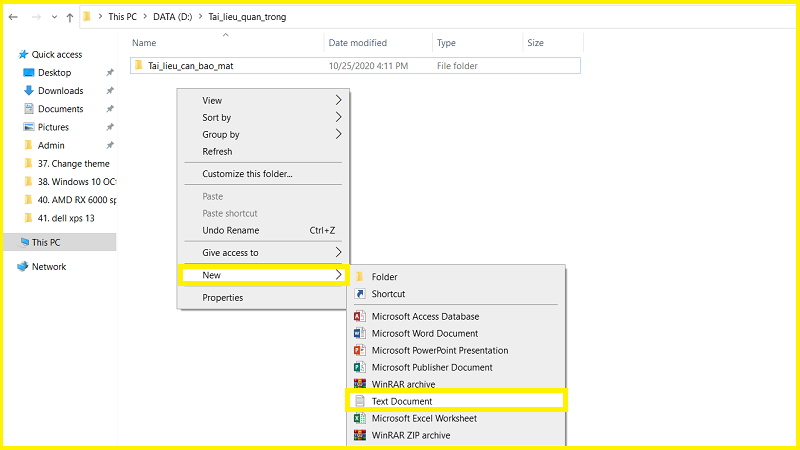This screenshot has height=450, width=800.
Task: Open the View submenu in context menu
Action: tap(263, 101)
